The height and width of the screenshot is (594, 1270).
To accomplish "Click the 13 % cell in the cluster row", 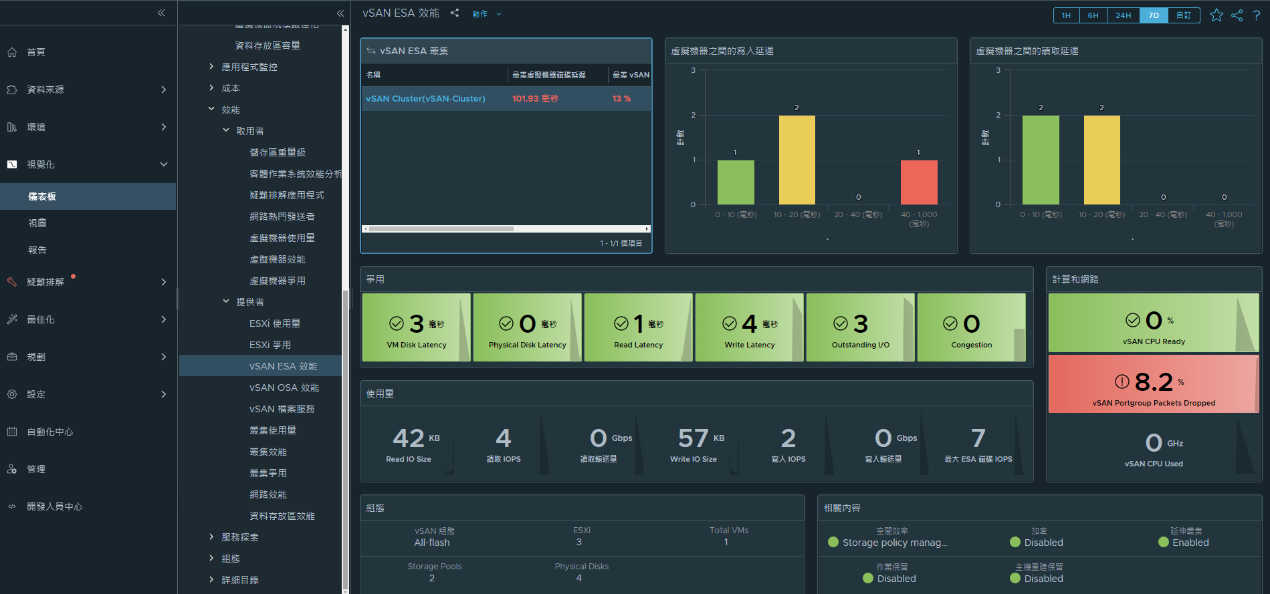I will (622, 99).
